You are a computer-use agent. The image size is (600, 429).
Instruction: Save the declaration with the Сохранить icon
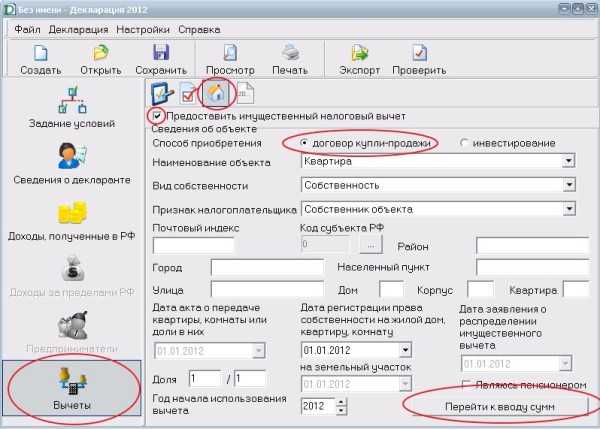pos(161,53)
